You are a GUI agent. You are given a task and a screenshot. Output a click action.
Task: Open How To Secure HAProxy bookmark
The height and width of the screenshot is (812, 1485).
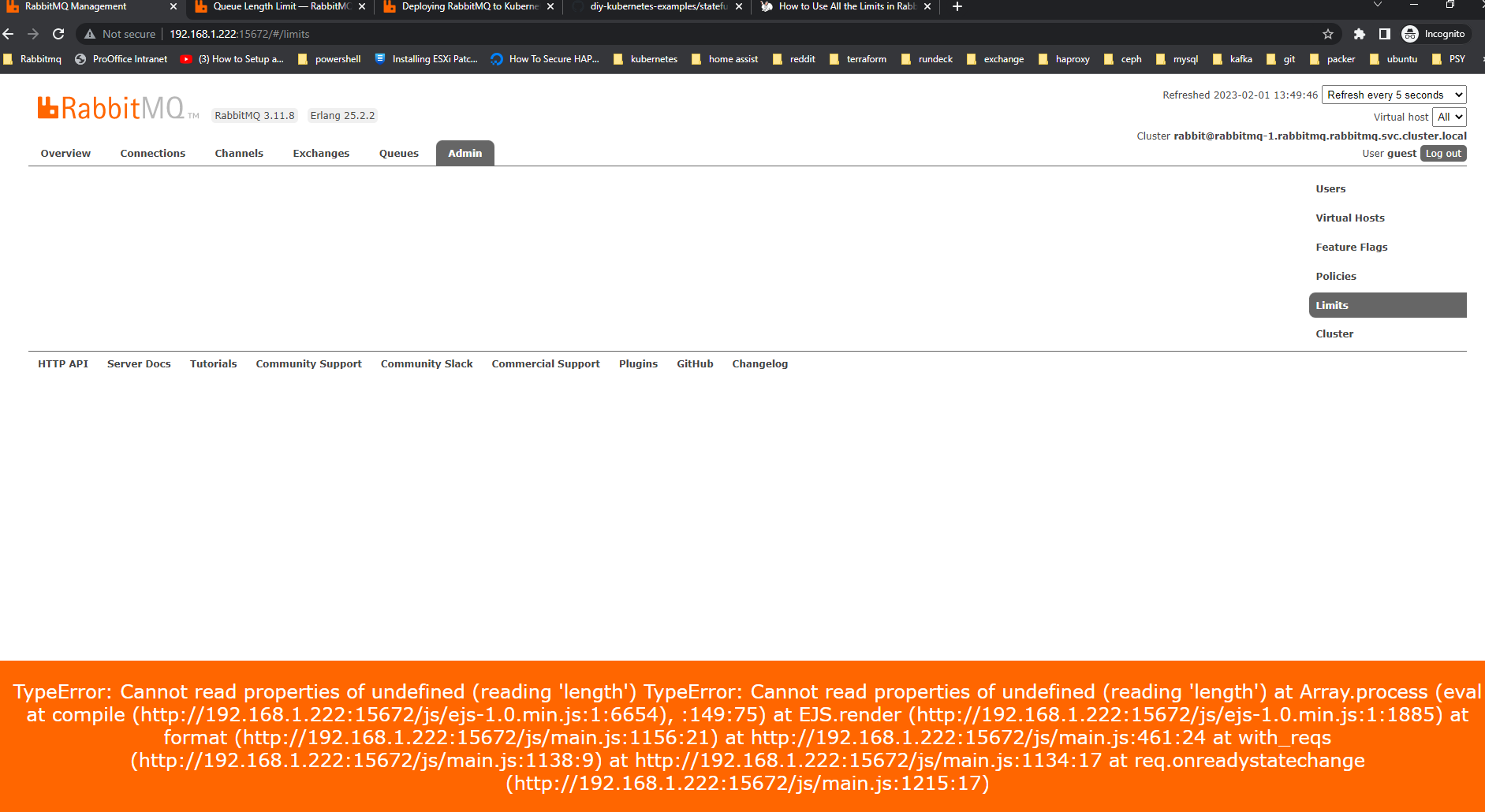point(545,59)
